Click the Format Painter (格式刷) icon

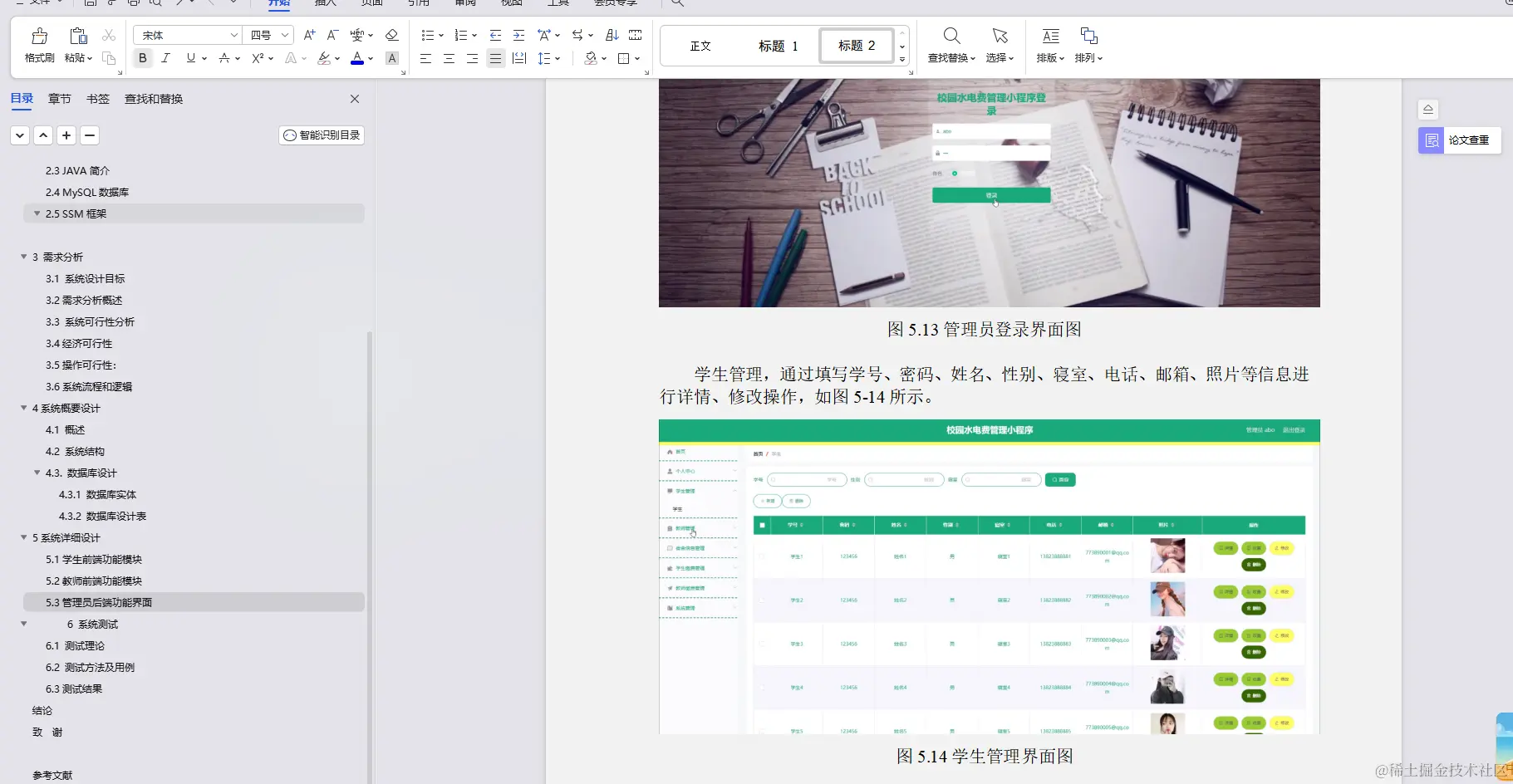(39, 36)
